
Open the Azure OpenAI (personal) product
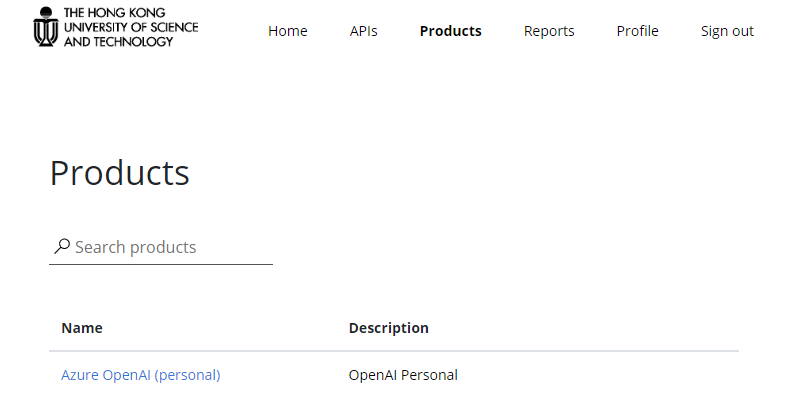(x=141, y=375)
